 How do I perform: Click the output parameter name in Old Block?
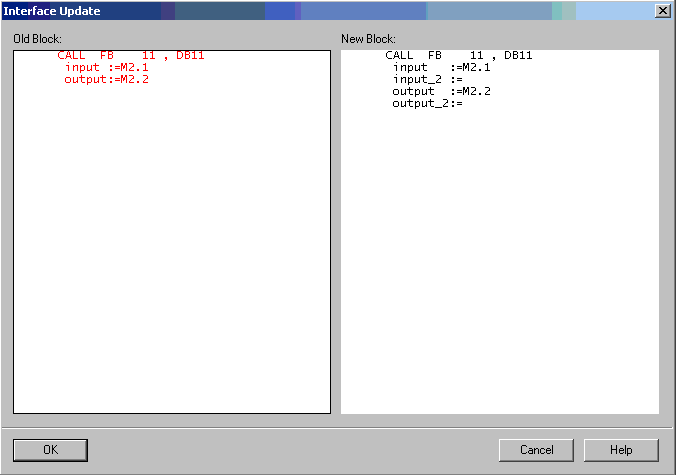(86, 79)
